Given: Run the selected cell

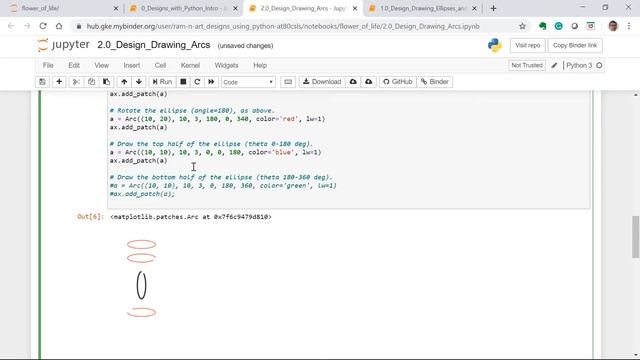Looking at the screenshot, I should [162, 82].
